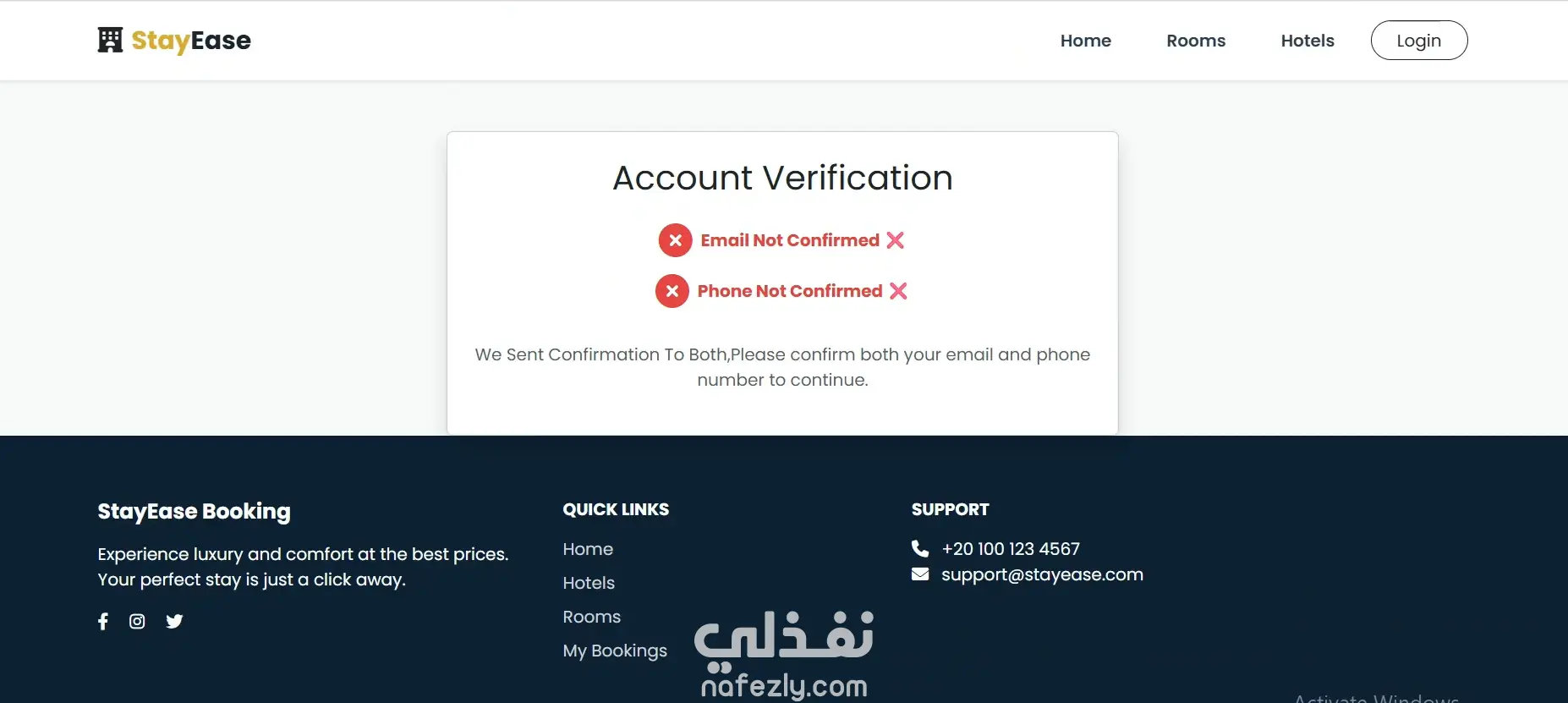Go to Home in the top navigation
This screenshot has height=703, width=1568.
1086,41
